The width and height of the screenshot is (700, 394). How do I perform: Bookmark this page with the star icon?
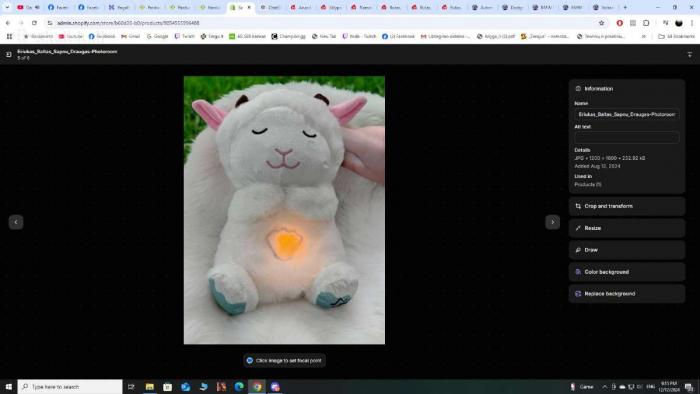(601, 23)
